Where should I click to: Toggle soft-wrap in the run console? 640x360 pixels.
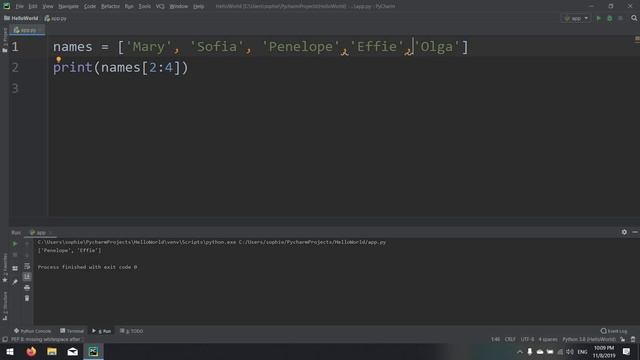pyautogui.click(x=27, y=266)
